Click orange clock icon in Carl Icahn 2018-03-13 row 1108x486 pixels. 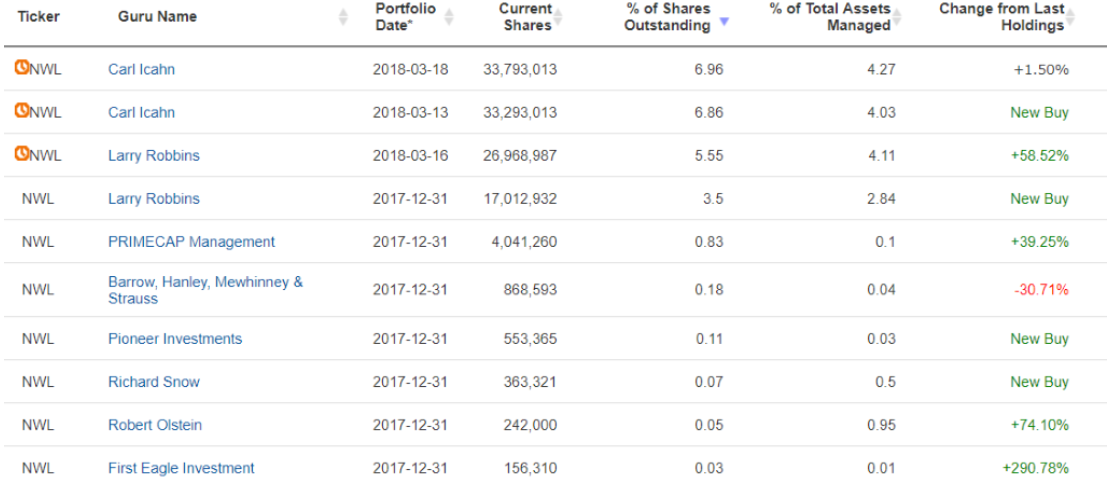coord(22,112)
